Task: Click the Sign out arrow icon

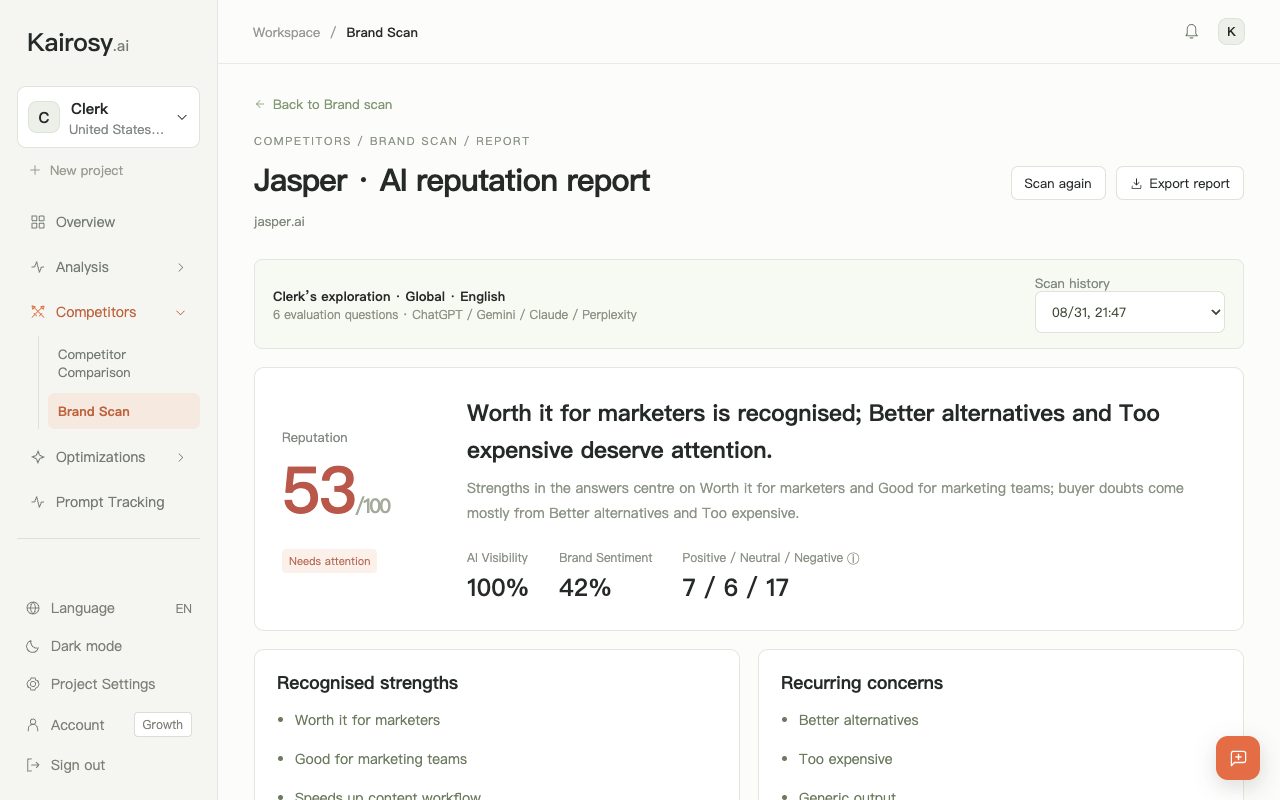Action: 33,765
